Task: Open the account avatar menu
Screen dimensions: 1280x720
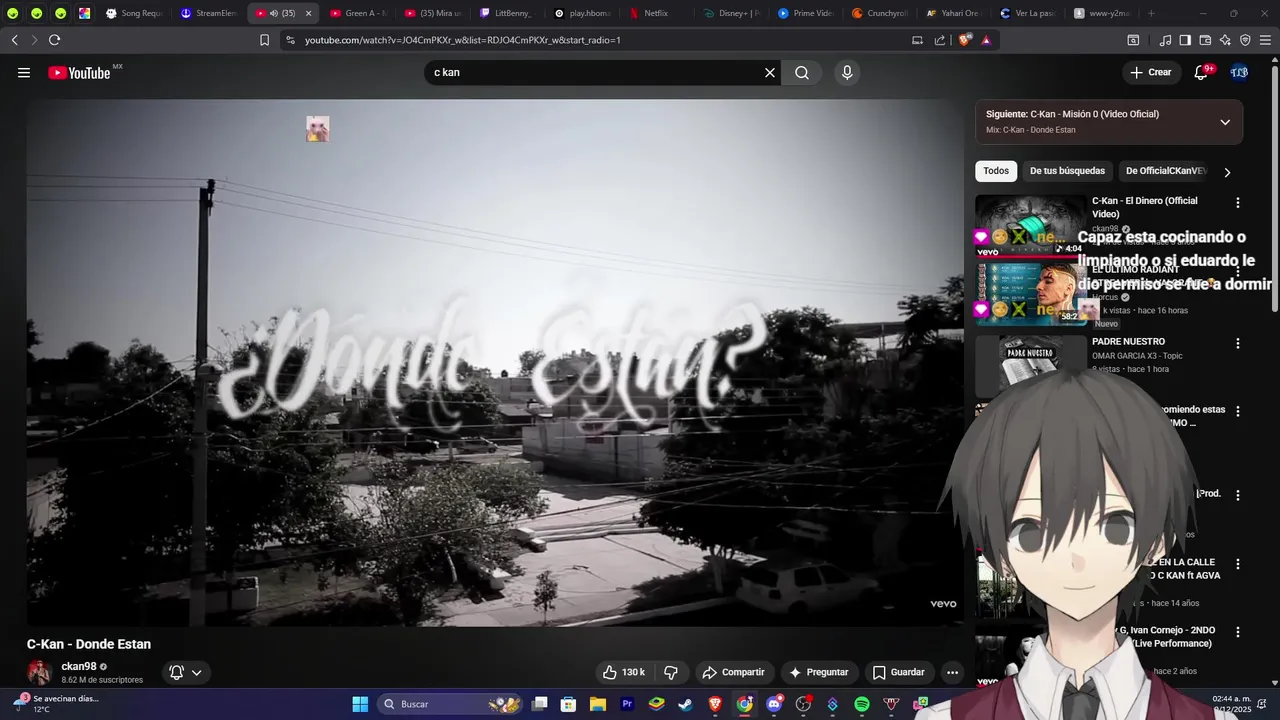Action: coord(1239,72)
